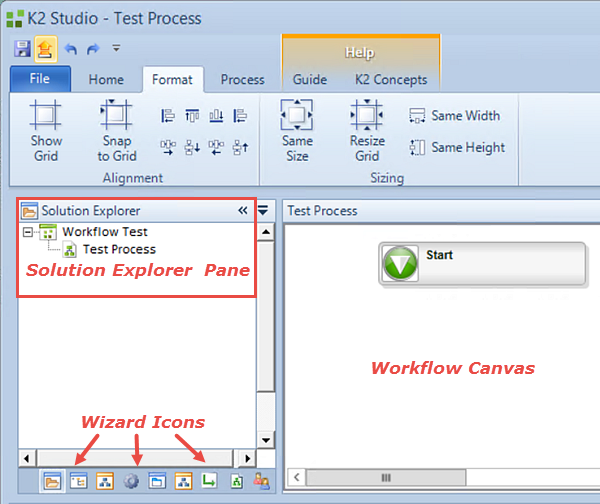Redo the action with the redo arrow
The width and height of the screenshot is (600, 504).
pyautogui.click(x=93, y=49)
